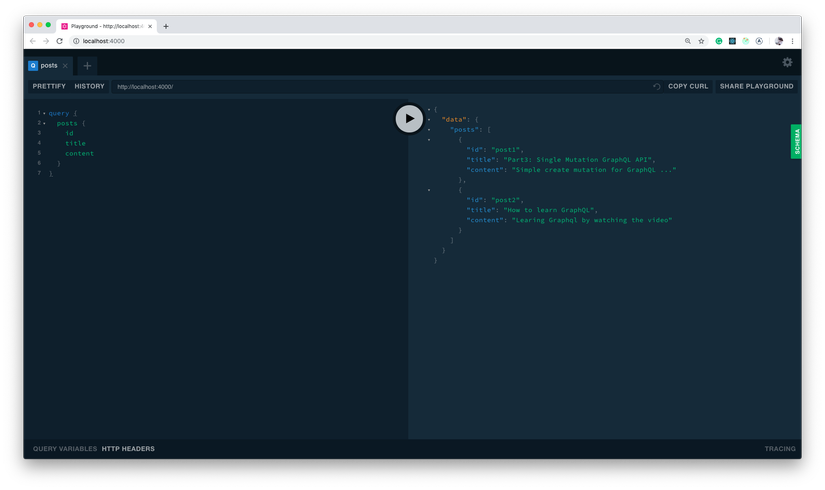This screenshot has height=490, width=825.
Task: Select the posts query tab
Action: (x=47, y=66)
